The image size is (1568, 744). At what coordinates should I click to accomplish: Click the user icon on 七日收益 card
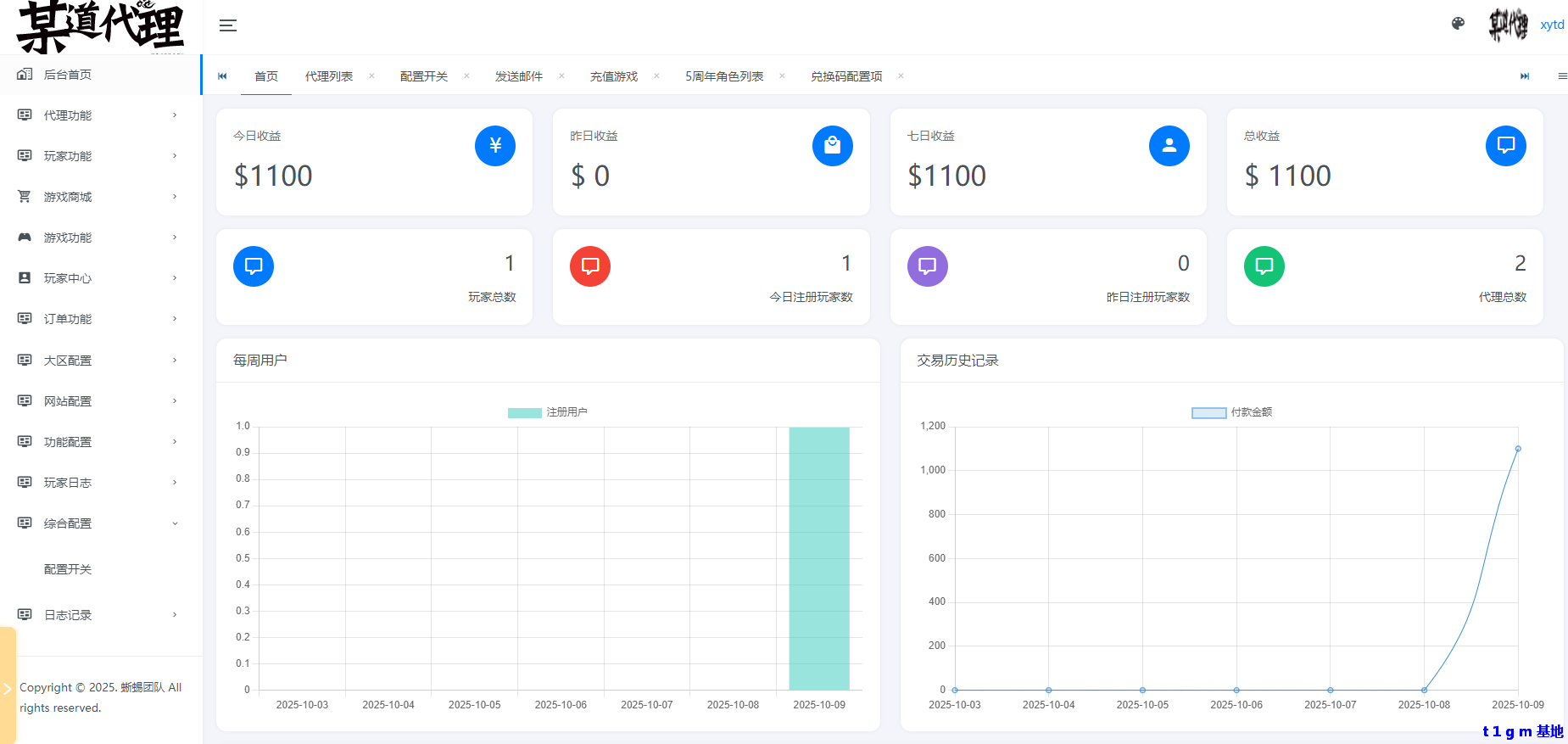[x=1169, y=146]
